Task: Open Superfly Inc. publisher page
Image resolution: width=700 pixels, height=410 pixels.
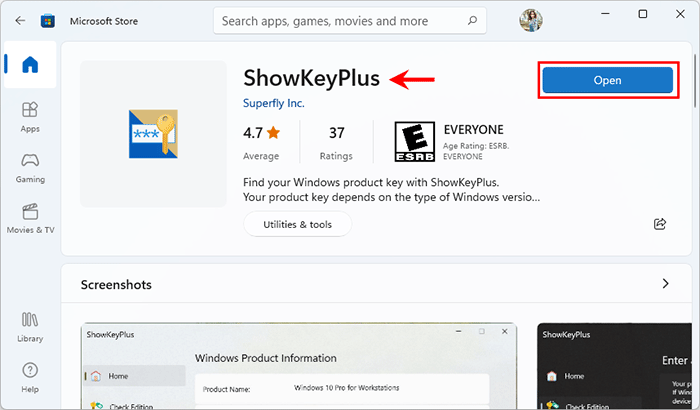Action: (x=273, y=103)
